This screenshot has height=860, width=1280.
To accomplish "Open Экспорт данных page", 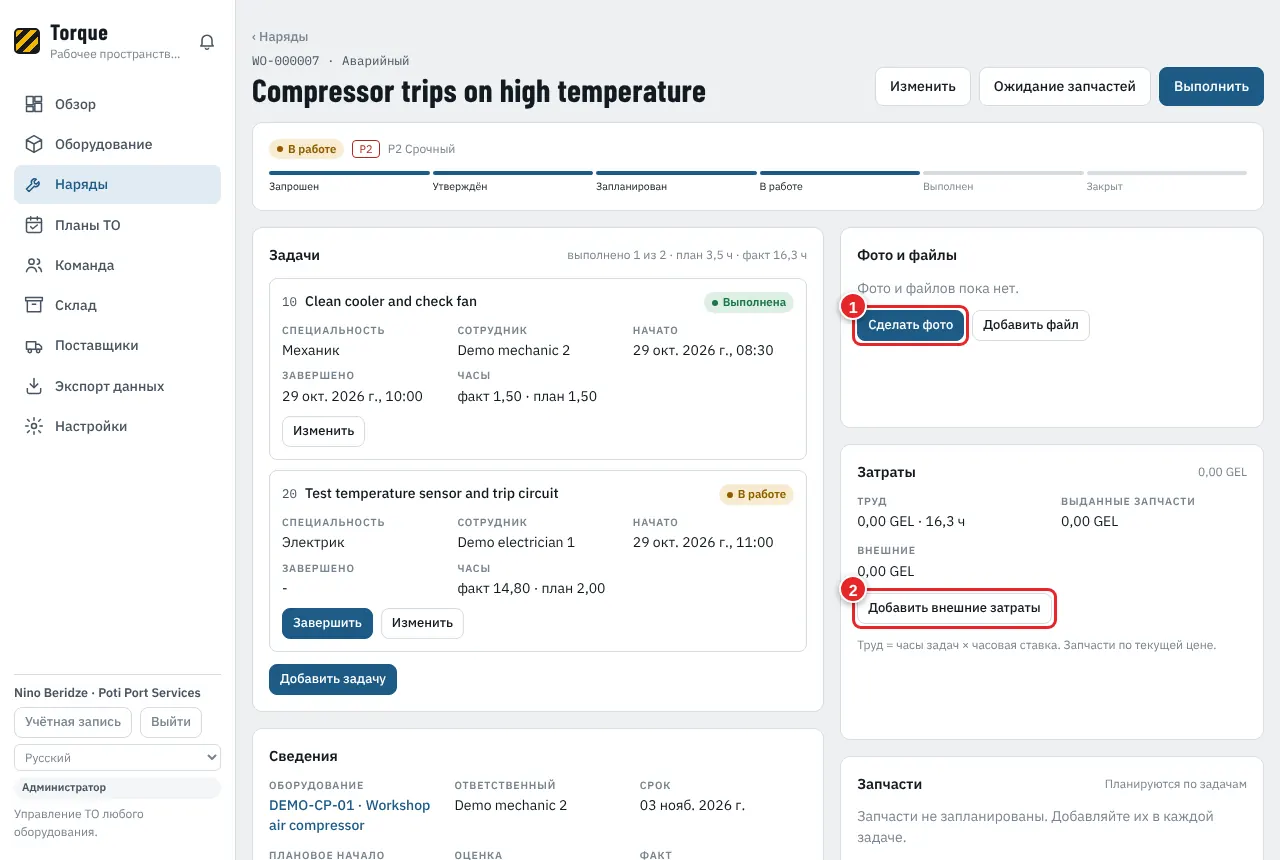I will click(117, 386).
